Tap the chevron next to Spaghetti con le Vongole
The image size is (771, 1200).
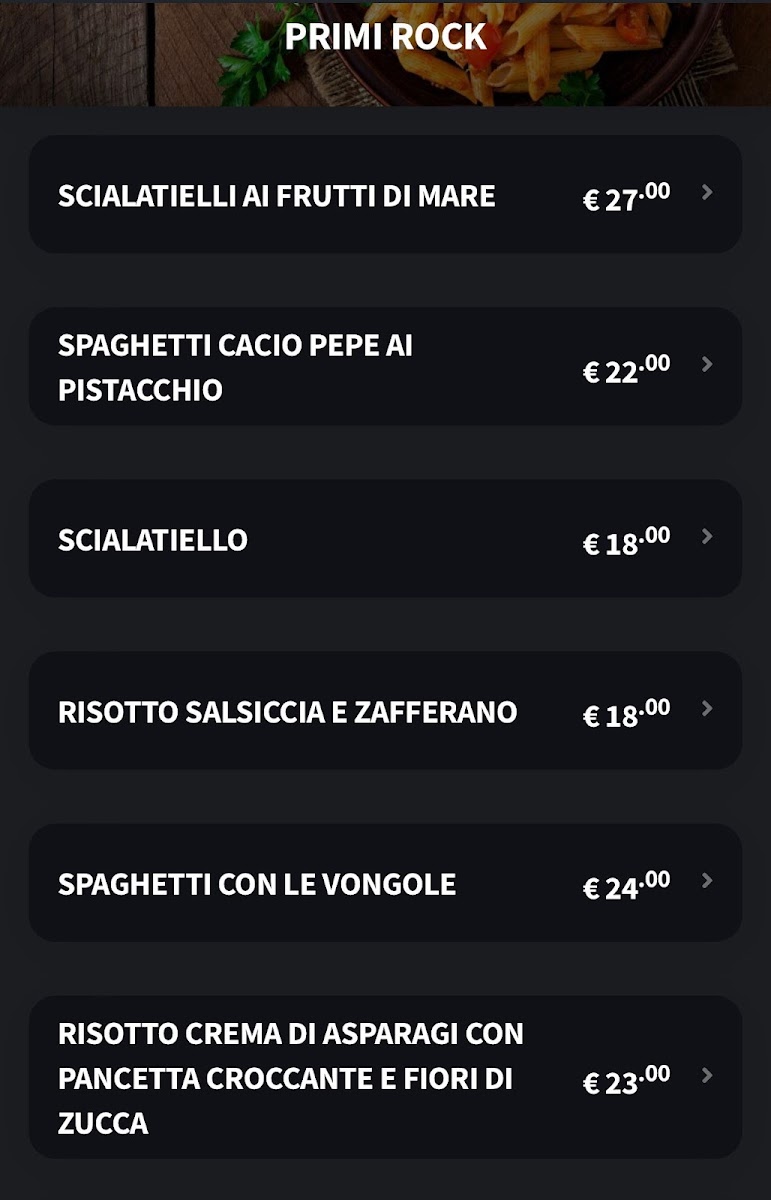pyautogui.click(x=707, y=880)
